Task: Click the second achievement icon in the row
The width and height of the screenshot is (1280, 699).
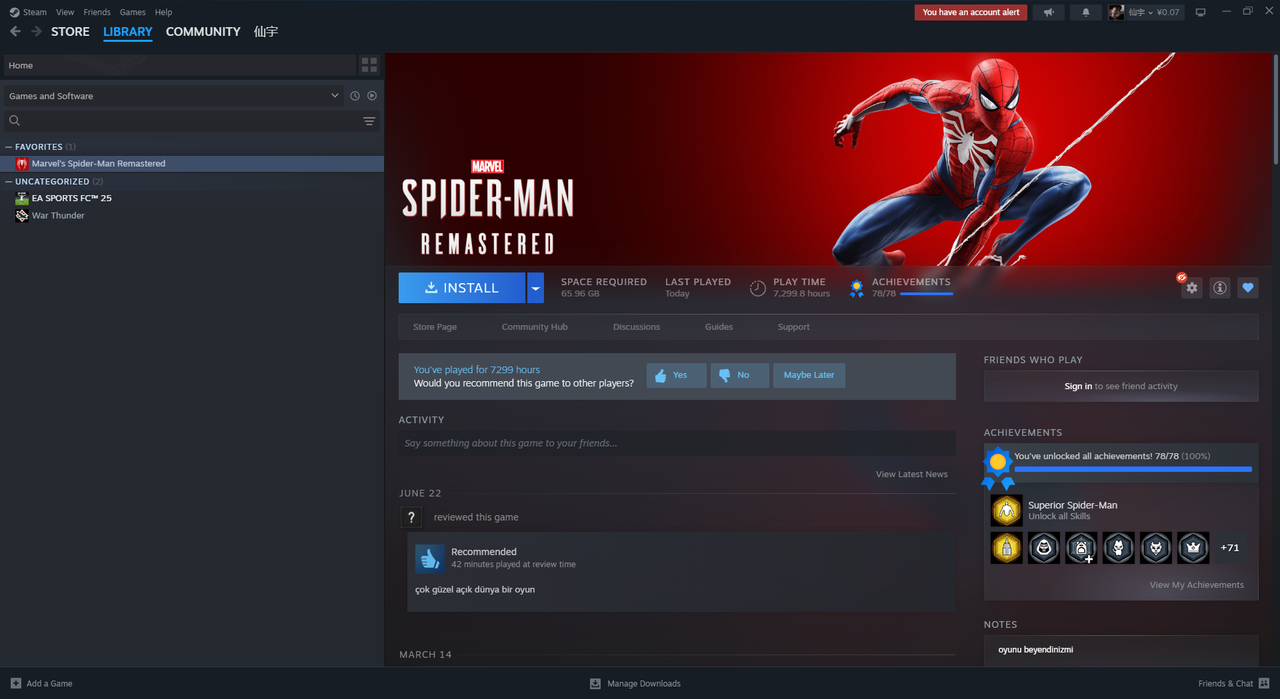Action: coord(1044,548)
